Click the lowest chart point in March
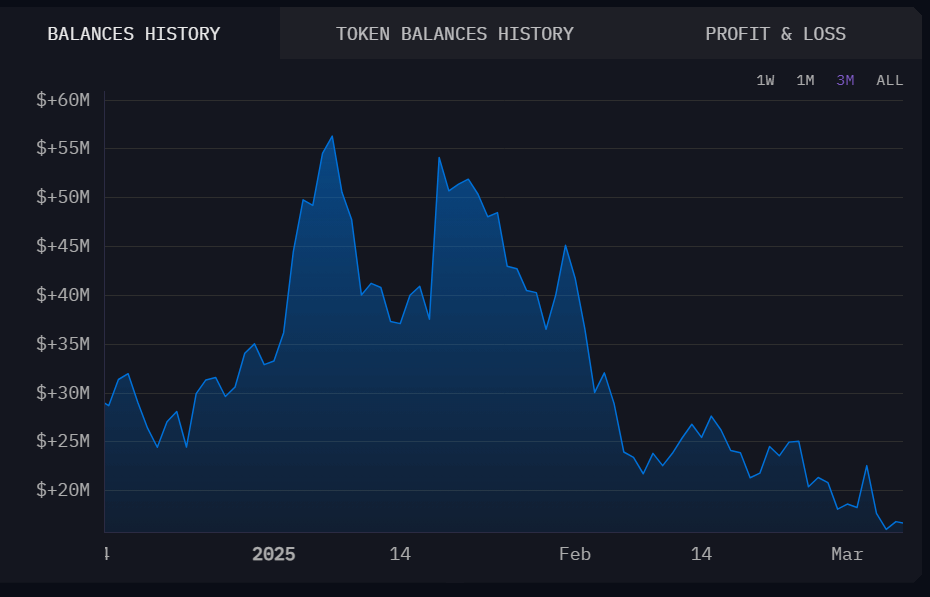 pos(886,529)
